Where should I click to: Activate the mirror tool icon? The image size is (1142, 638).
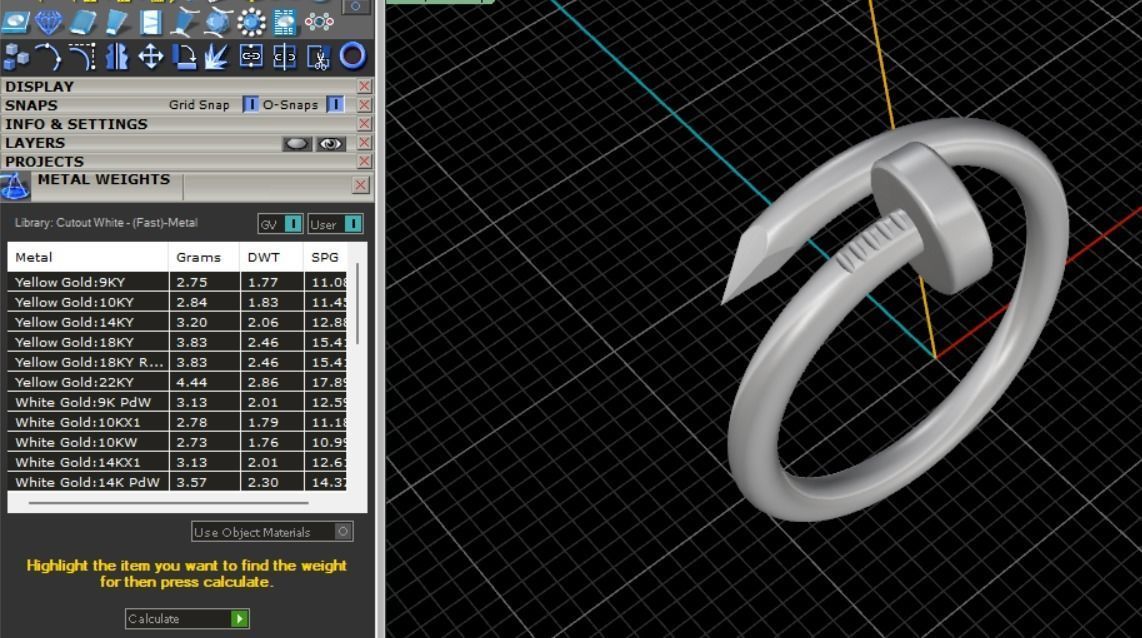tap(116, 56)
